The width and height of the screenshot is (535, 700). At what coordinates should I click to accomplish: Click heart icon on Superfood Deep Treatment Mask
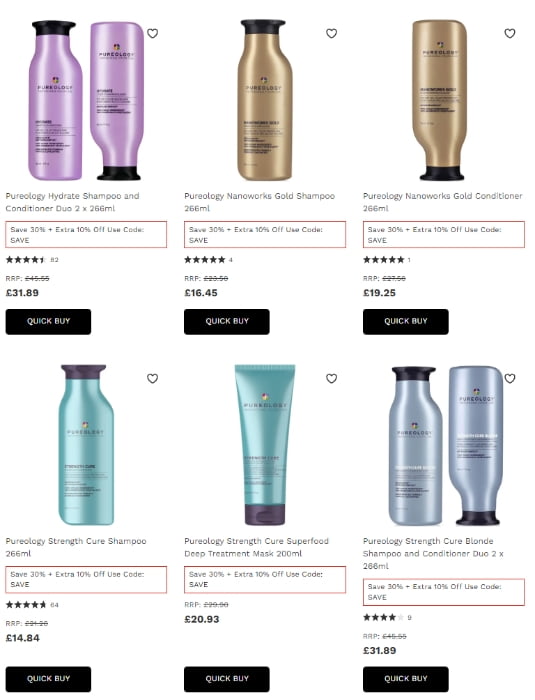(x=331, y=379)
